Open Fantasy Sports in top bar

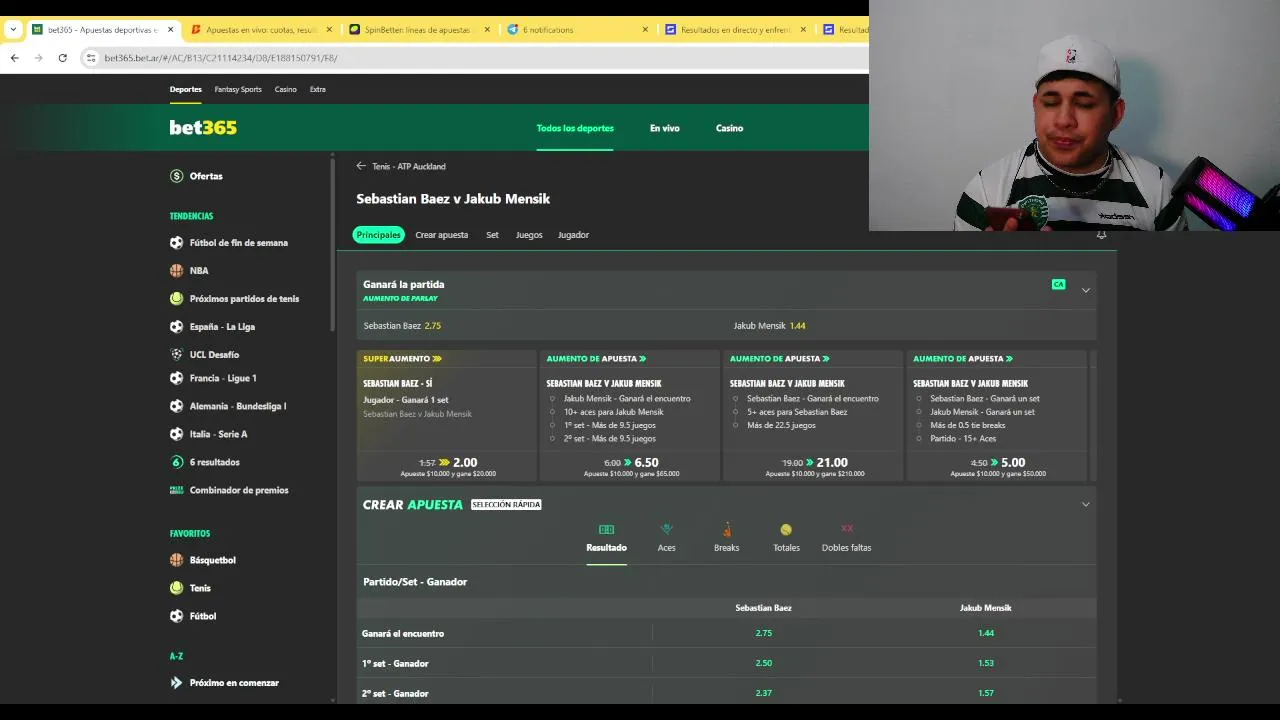point(238,89)
